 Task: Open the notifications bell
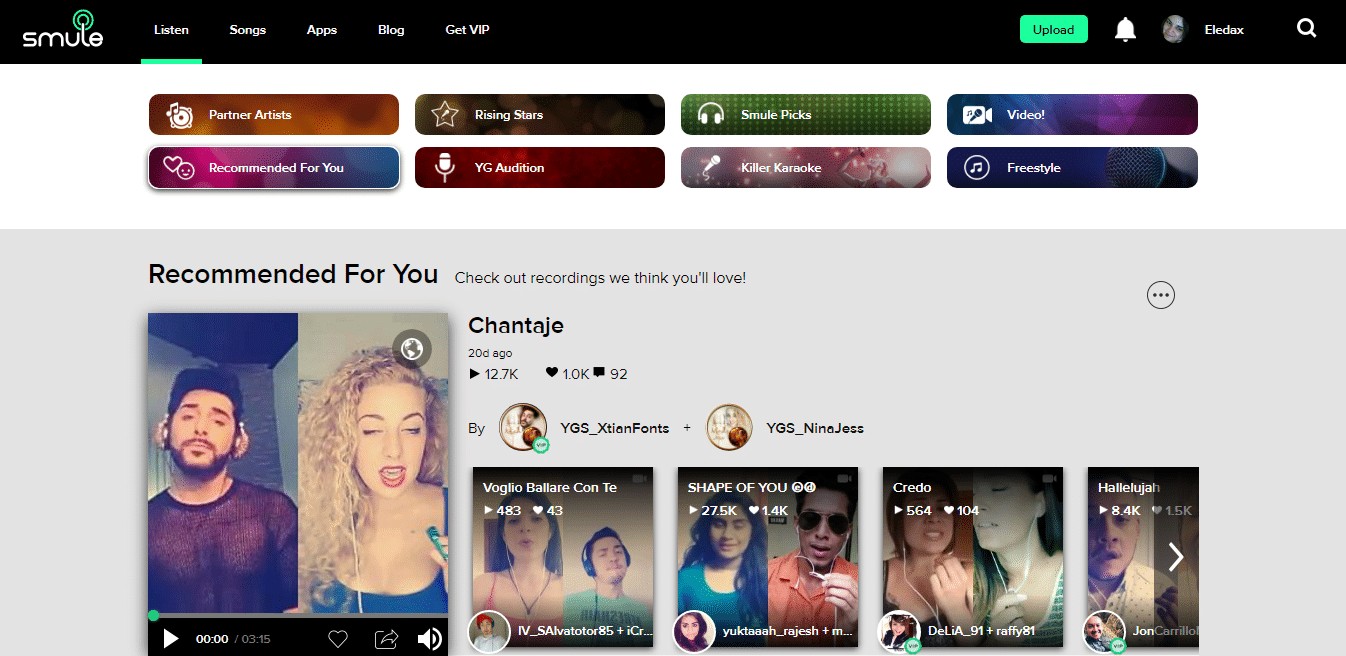[1125, 30]
